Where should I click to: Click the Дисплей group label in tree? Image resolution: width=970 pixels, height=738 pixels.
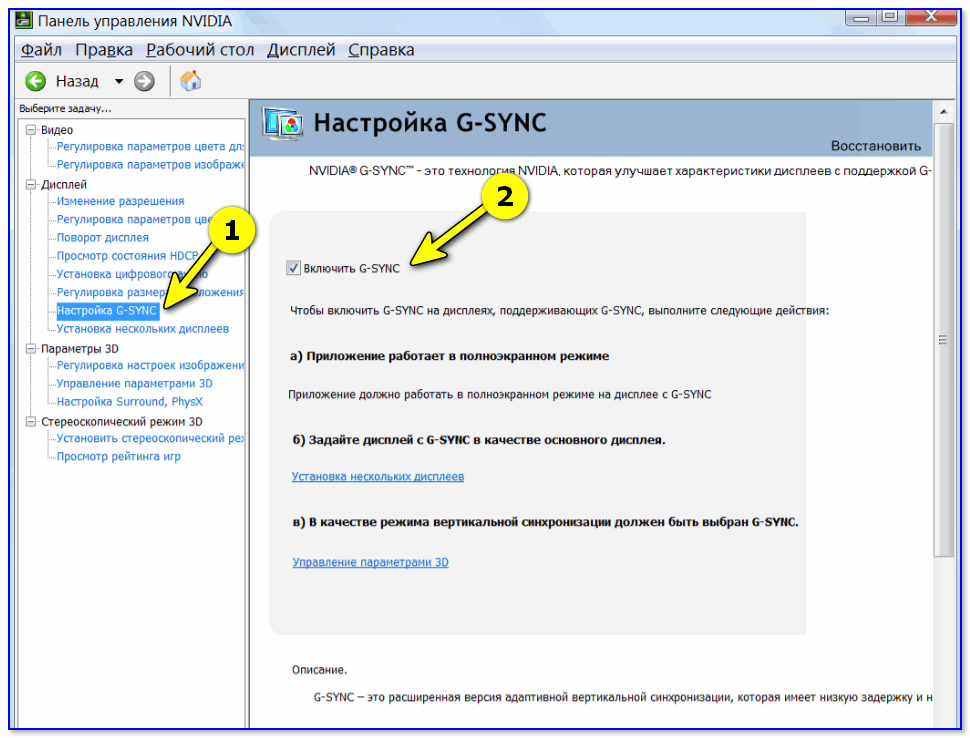pos(64,184)
